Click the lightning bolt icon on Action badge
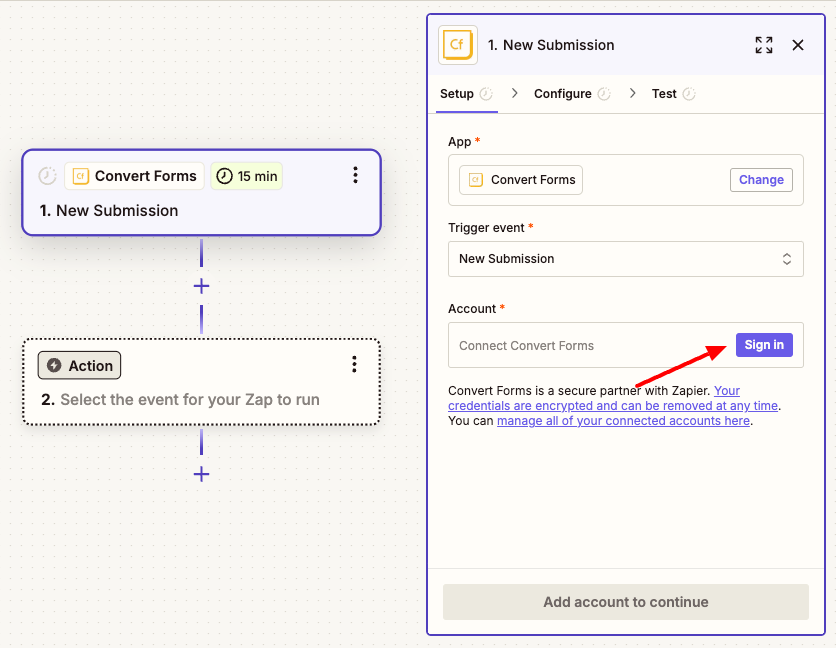 pyautogui.click(x=54, y=365)
